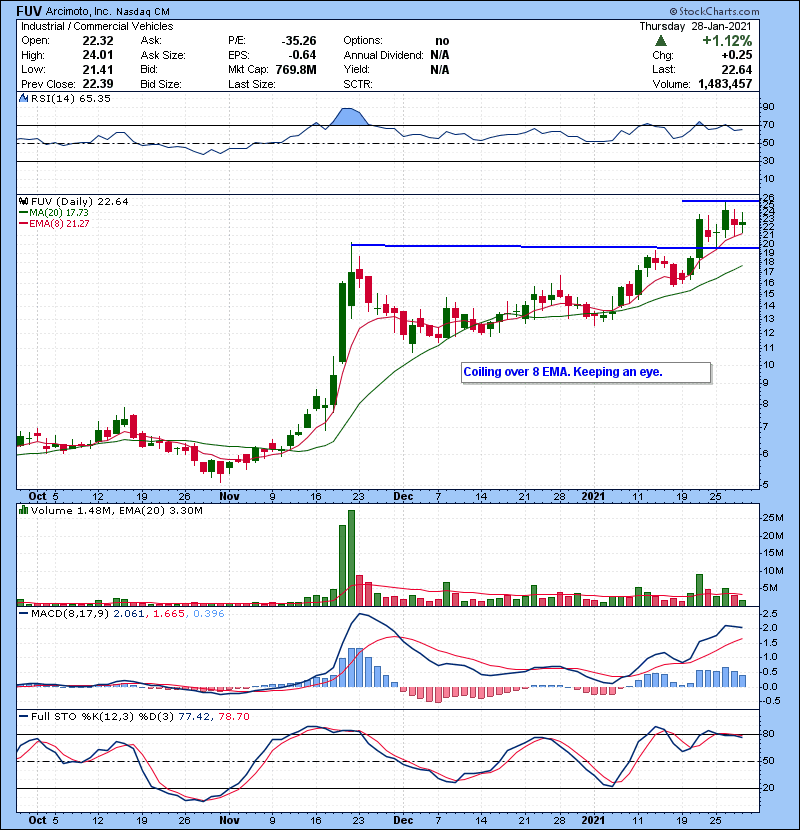Click the Nasdaq CM exchange label
The width and height of the screenshot is (800, 830).
143,12
